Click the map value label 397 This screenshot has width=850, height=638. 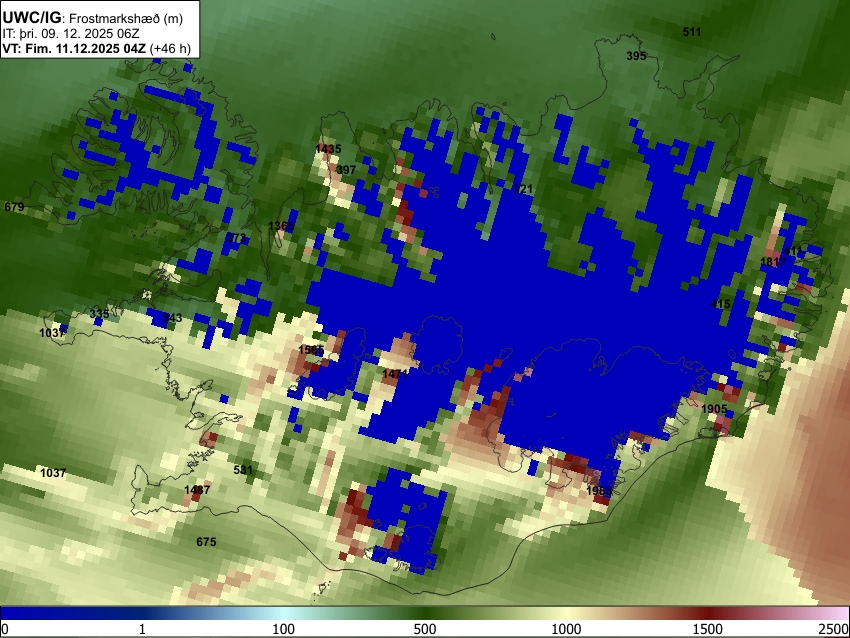tap(346, 170)
